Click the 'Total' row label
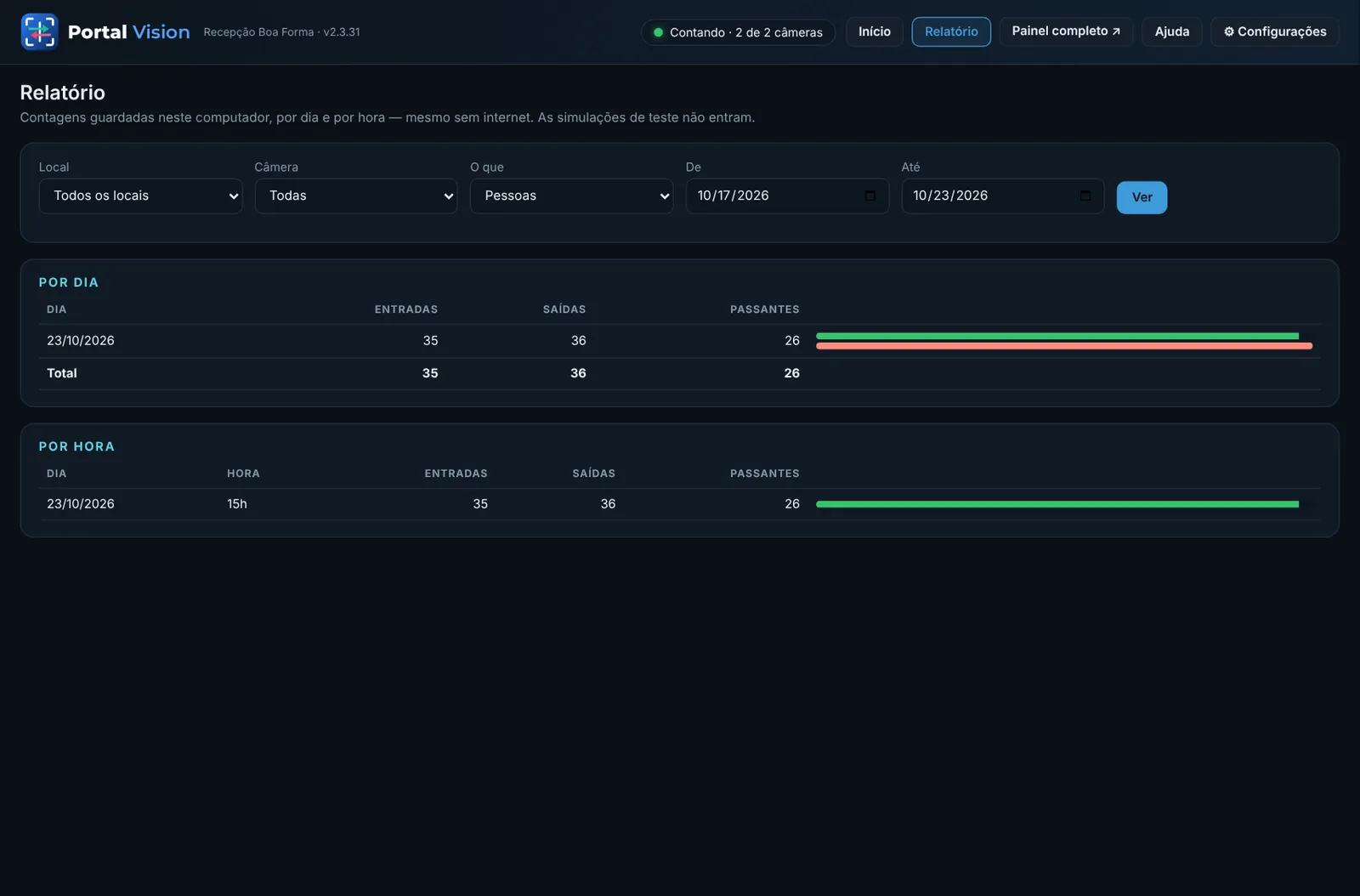The width and height of the screenshot is (1360, 896). pyautogui.click(x=62, y=373)
